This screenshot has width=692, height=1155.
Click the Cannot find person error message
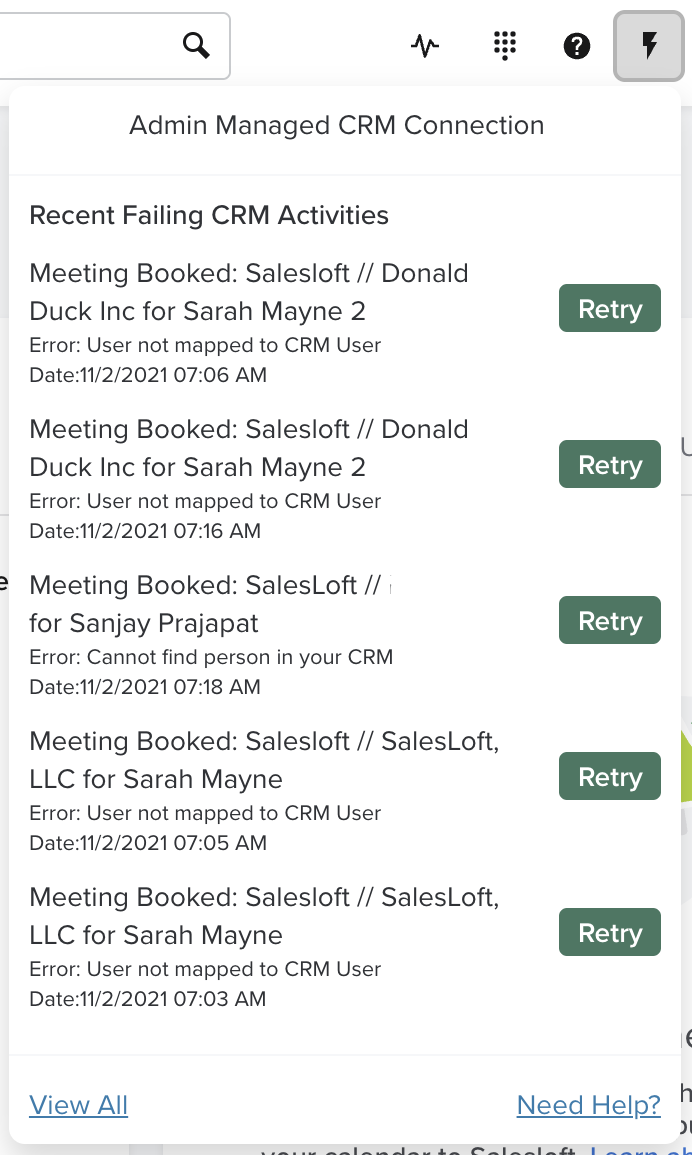pos(211,657)
